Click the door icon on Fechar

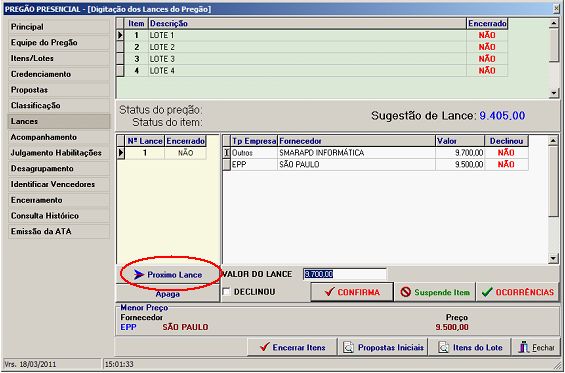[524, 348]
